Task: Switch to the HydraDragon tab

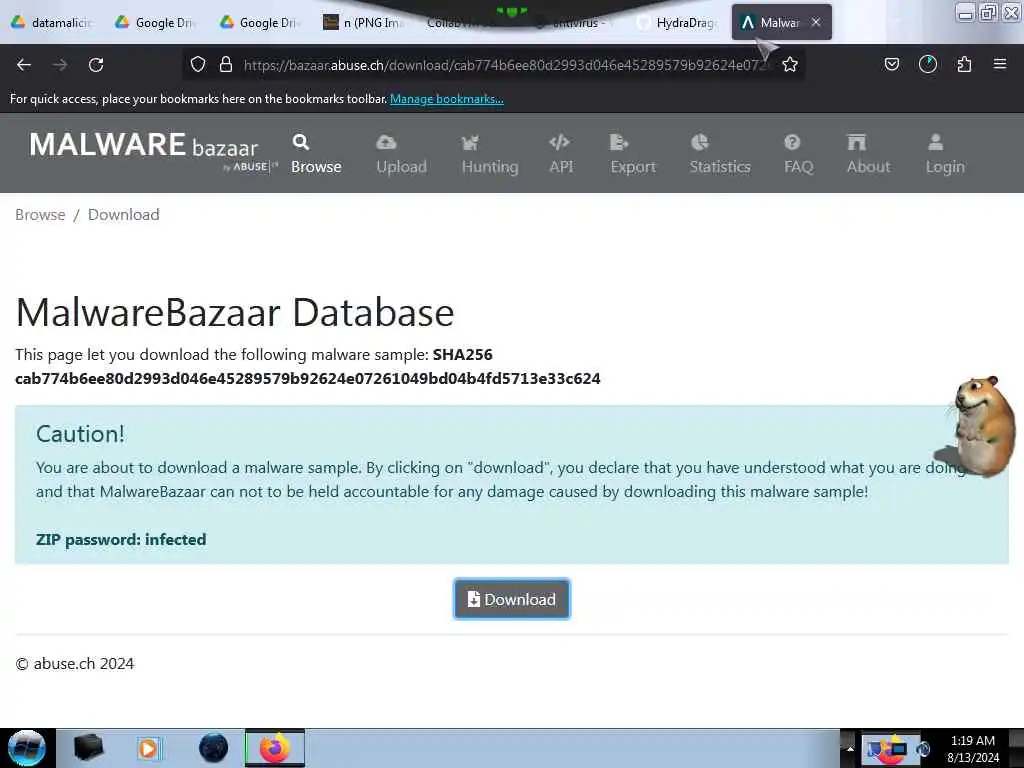Action: [678, 22]
